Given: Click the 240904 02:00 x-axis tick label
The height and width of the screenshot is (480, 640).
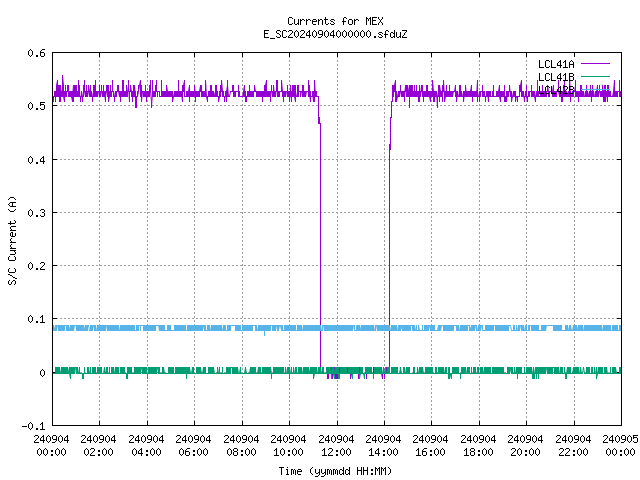Looking at the screenshot, I should (98, 445).
